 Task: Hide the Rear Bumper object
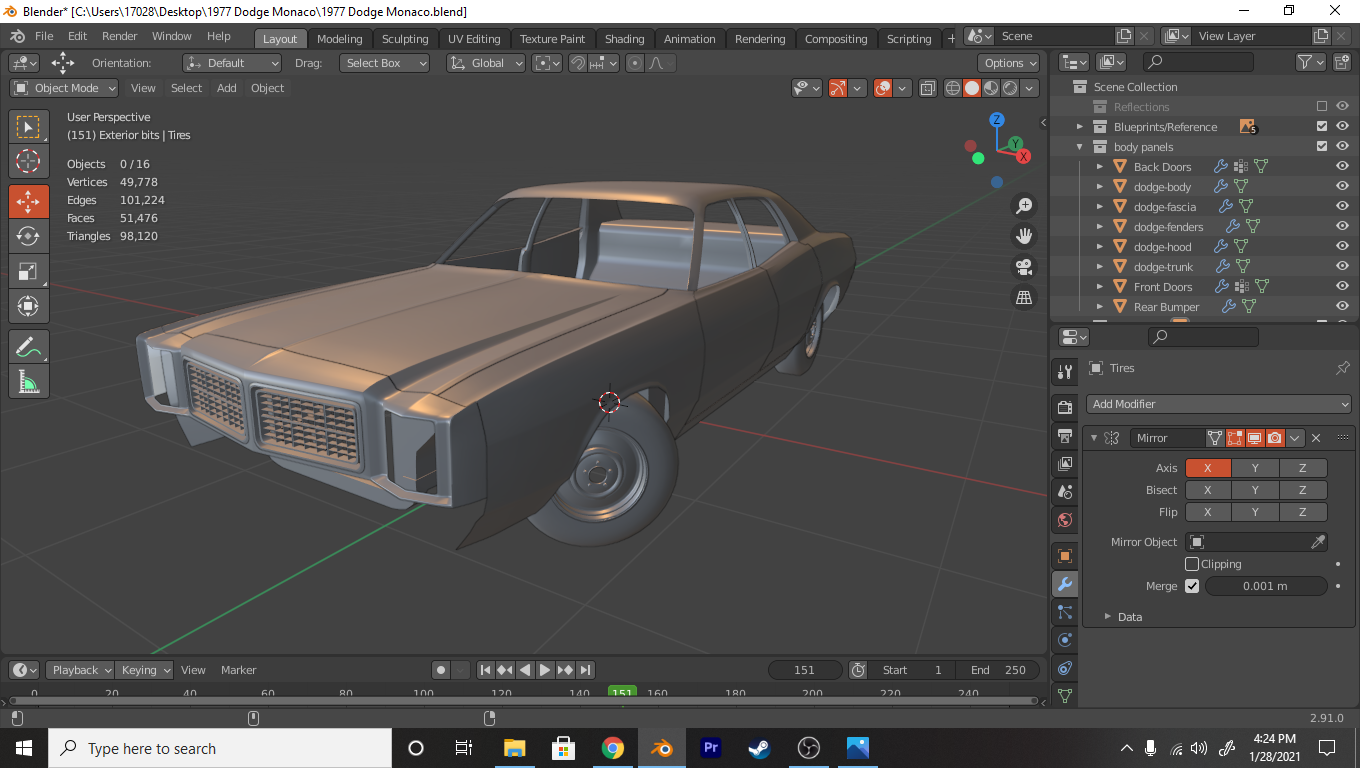1342,307
